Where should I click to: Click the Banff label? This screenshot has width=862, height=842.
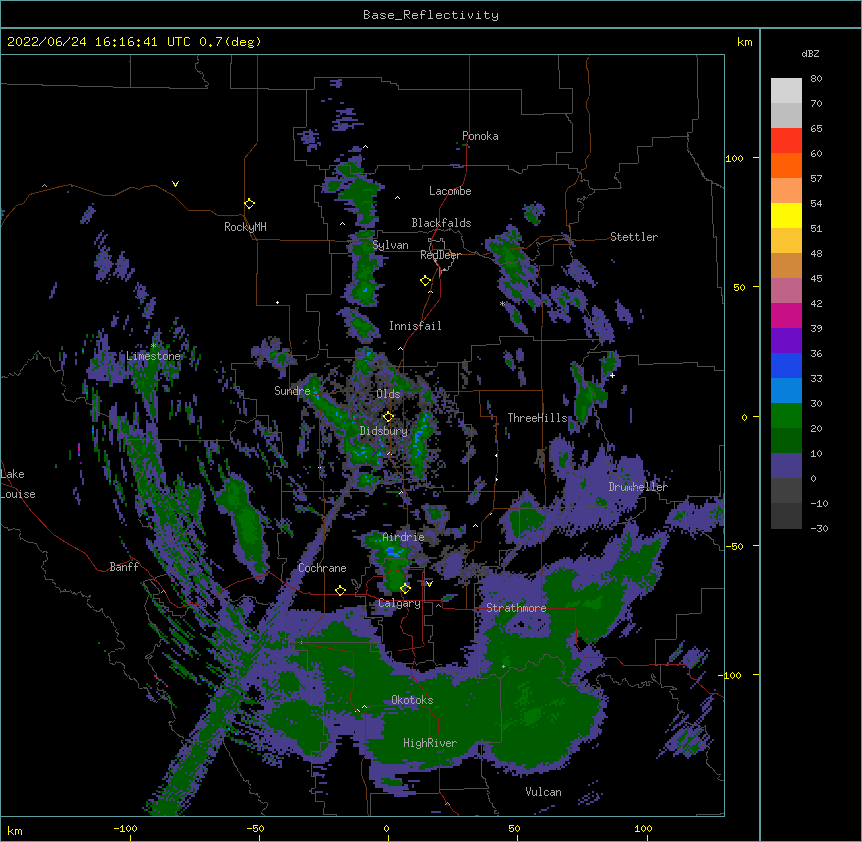coord(124,567)
